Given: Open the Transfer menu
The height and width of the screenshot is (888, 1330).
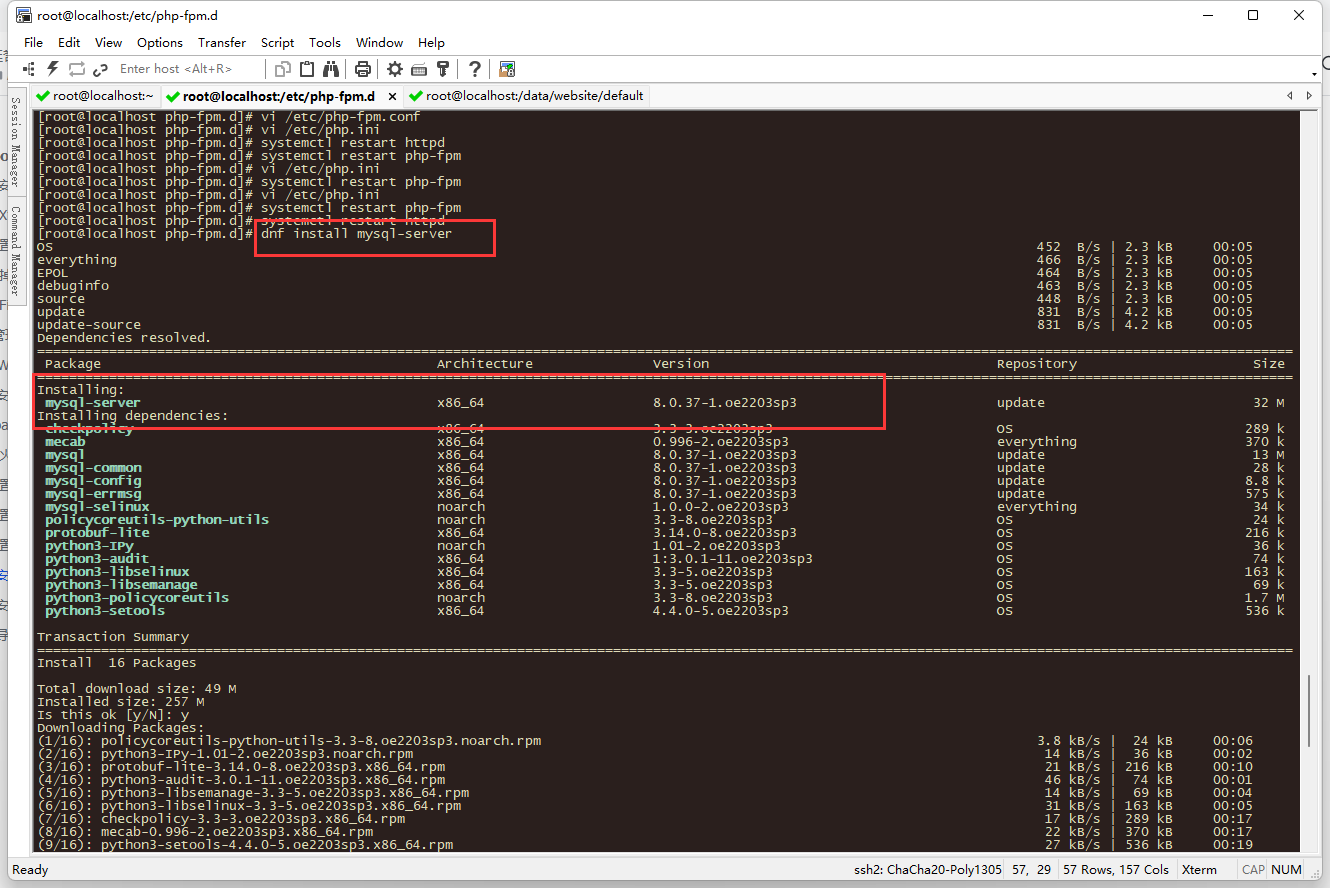Looking at the screenshot, I should (x=222, y=43).
